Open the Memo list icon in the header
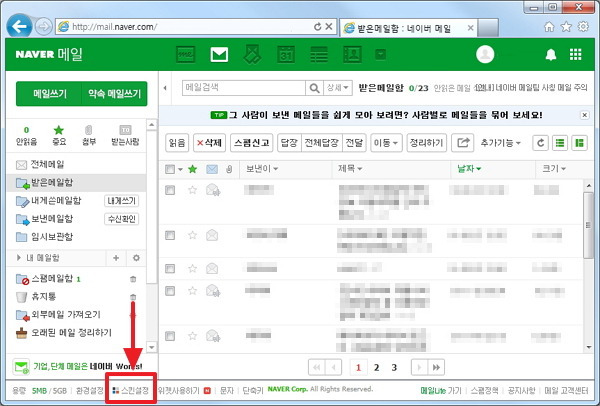Image resolution: width=600 pixels, height=406 pixels. tap(319, 55)
